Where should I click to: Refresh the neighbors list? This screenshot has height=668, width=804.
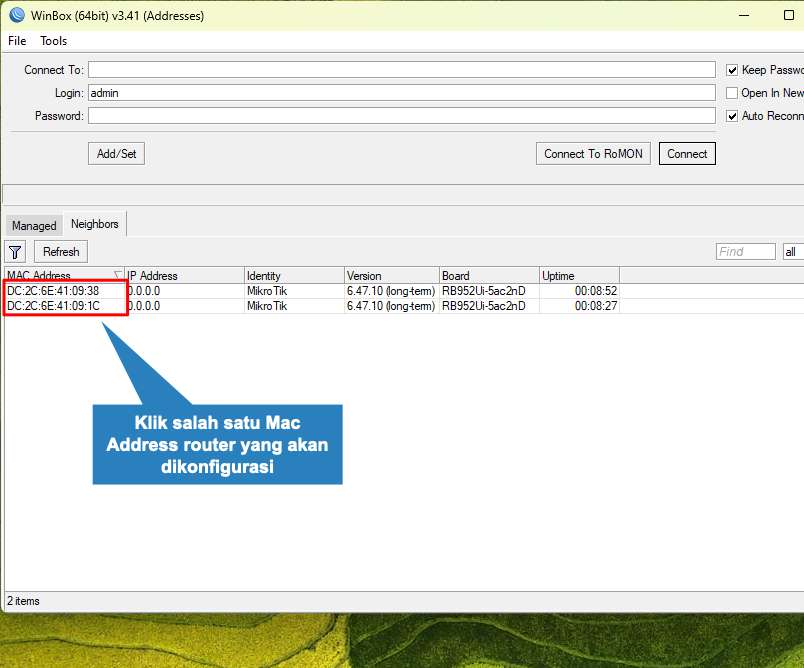pyautogui.click(x=61, y=252)
